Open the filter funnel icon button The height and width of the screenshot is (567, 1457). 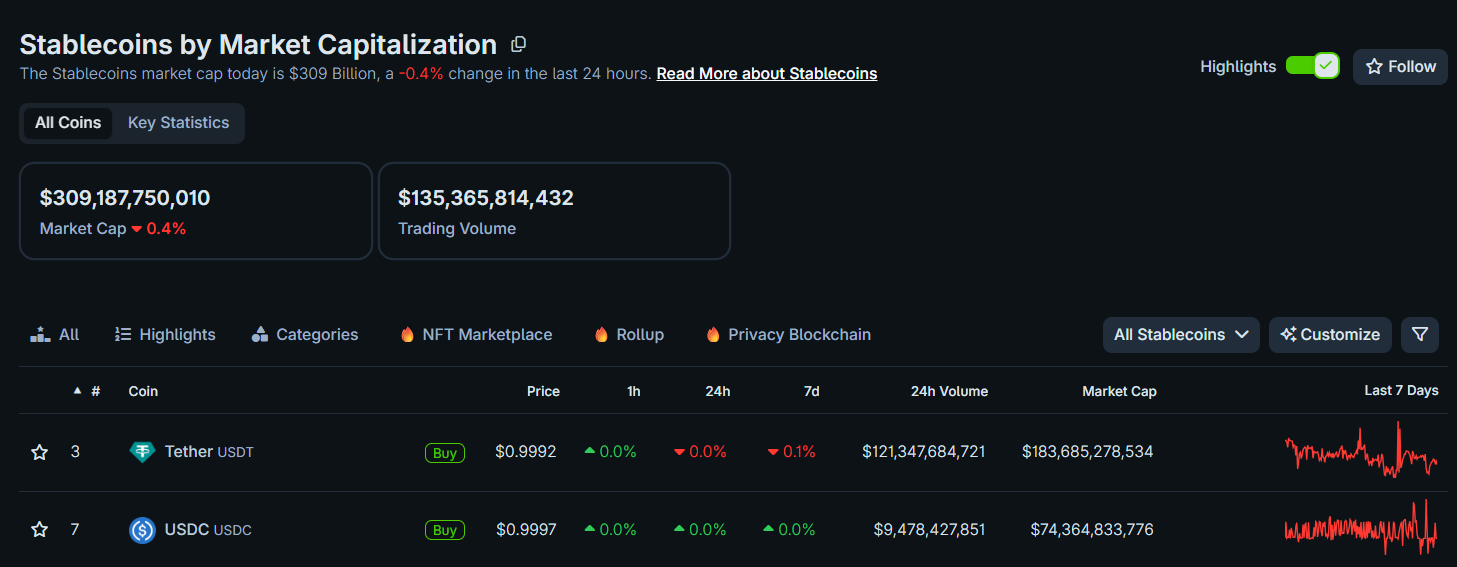tap(1419, 335)
